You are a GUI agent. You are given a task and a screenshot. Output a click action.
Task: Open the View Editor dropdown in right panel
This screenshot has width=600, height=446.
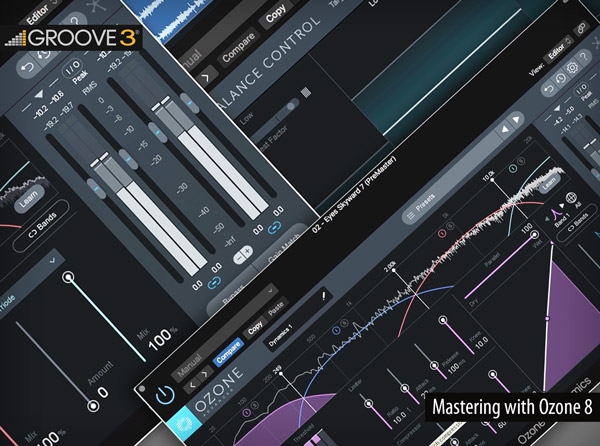tap(559, 50)
